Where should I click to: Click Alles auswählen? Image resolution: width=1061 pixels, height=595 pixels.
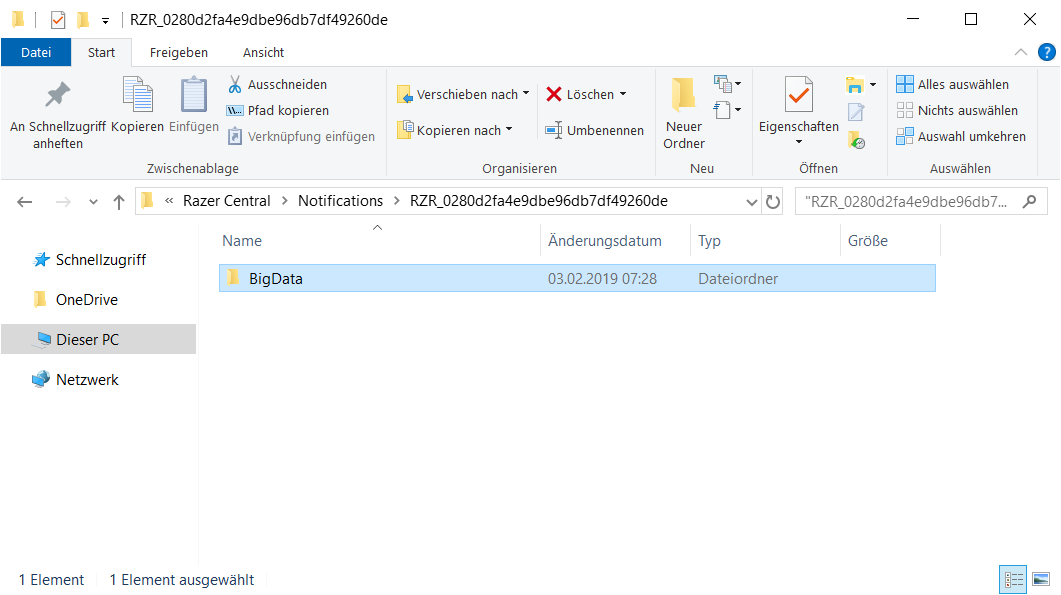(x=953, y=85)
